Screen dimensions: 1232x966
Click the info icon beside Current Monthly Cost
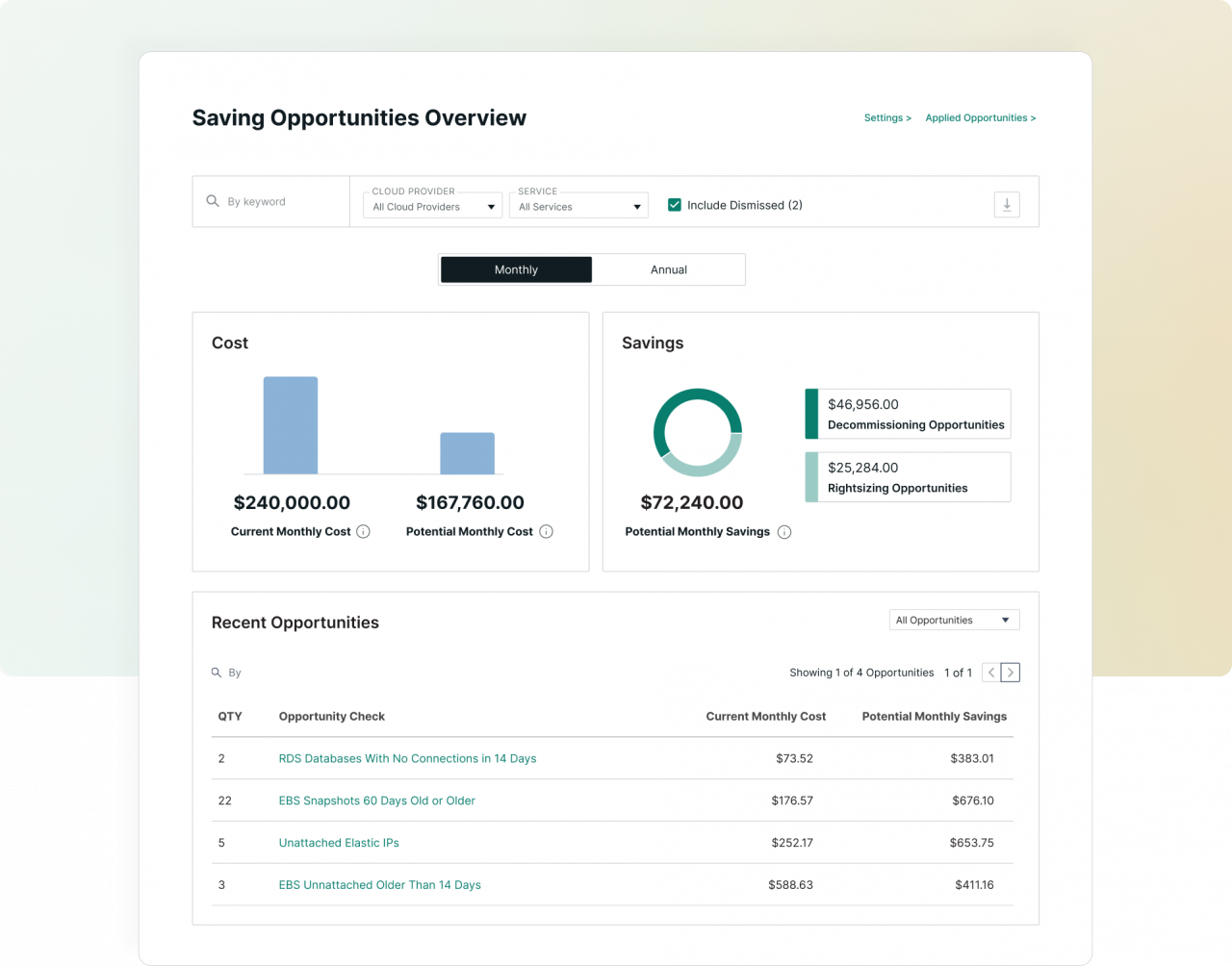(364, 531)
